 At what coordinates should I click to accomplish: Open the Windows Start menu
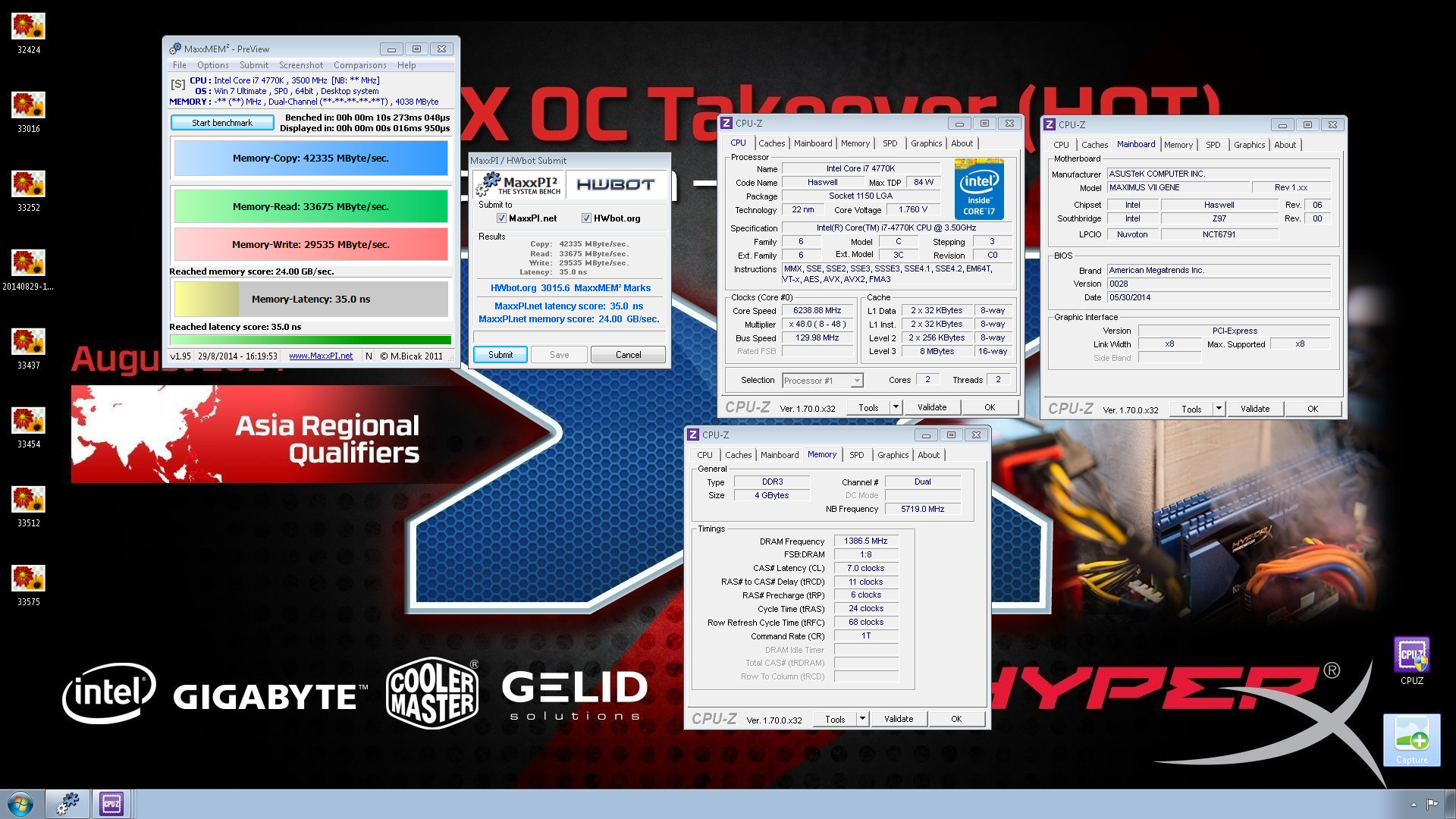coord(20,804)
